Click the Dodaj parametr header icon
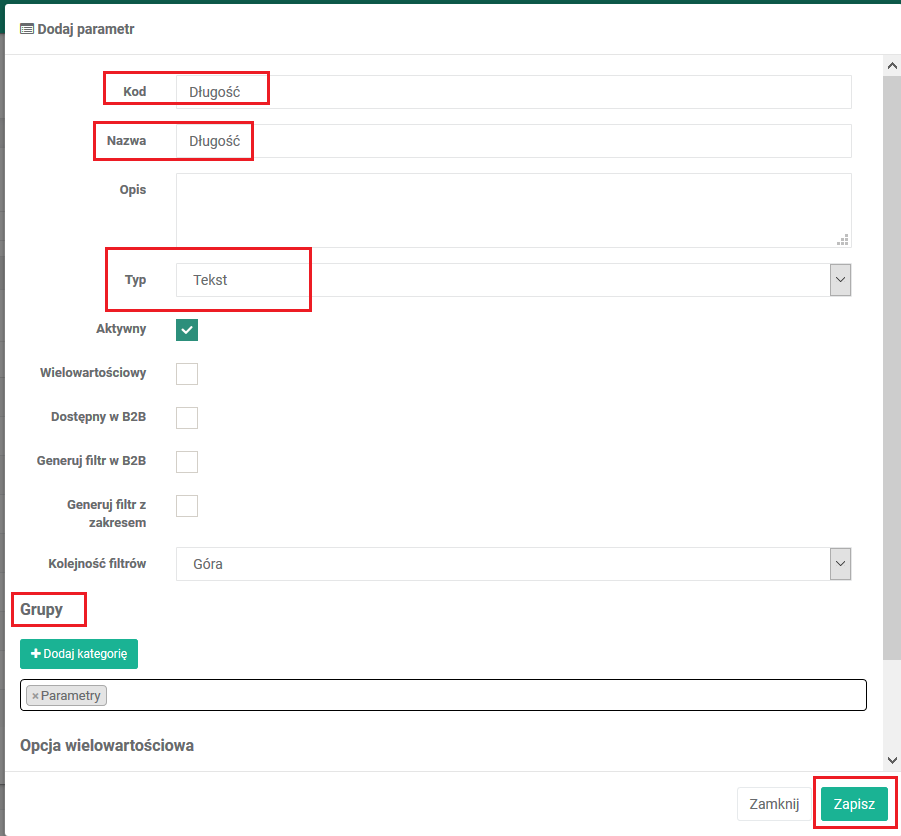Viewport: 901px width, 836px height. click(x=27, y=30)
